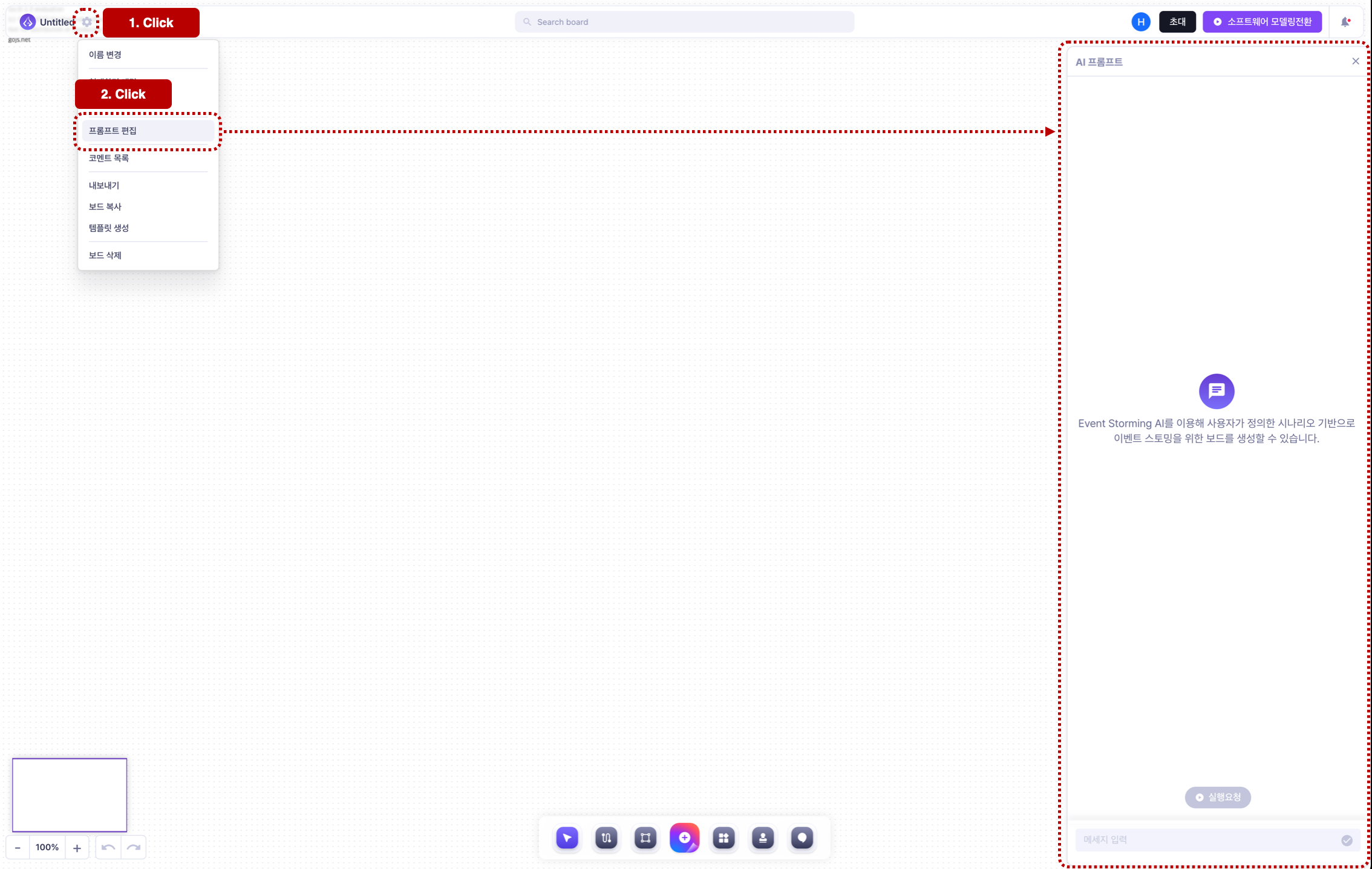The height and width of the screenshot is (869, 1372).
Task: Open the notifications bell
Action: coord(1345,22)
